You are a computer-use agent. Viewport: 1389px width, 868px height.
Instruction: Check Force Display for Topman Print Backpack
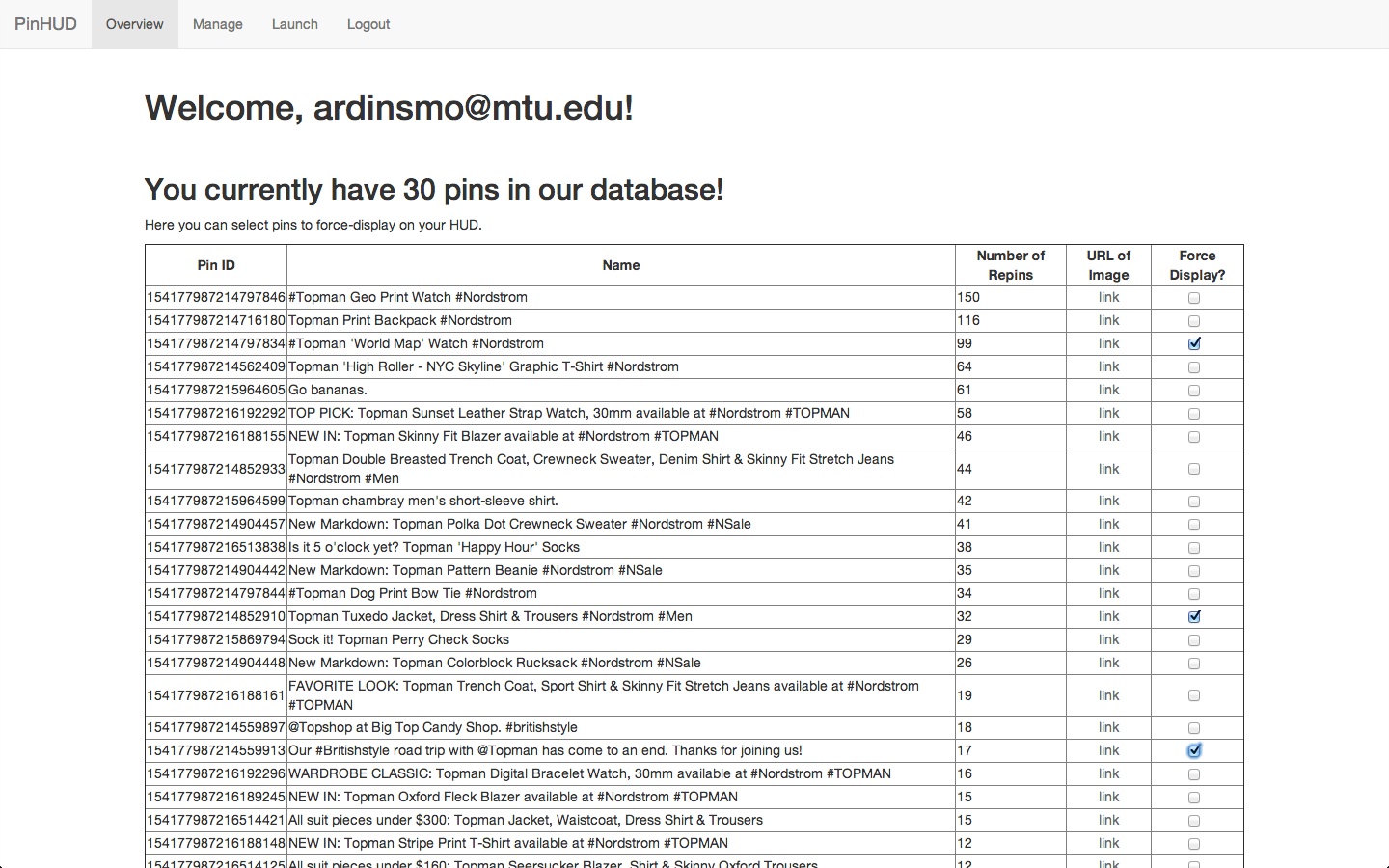point(1194,321)
